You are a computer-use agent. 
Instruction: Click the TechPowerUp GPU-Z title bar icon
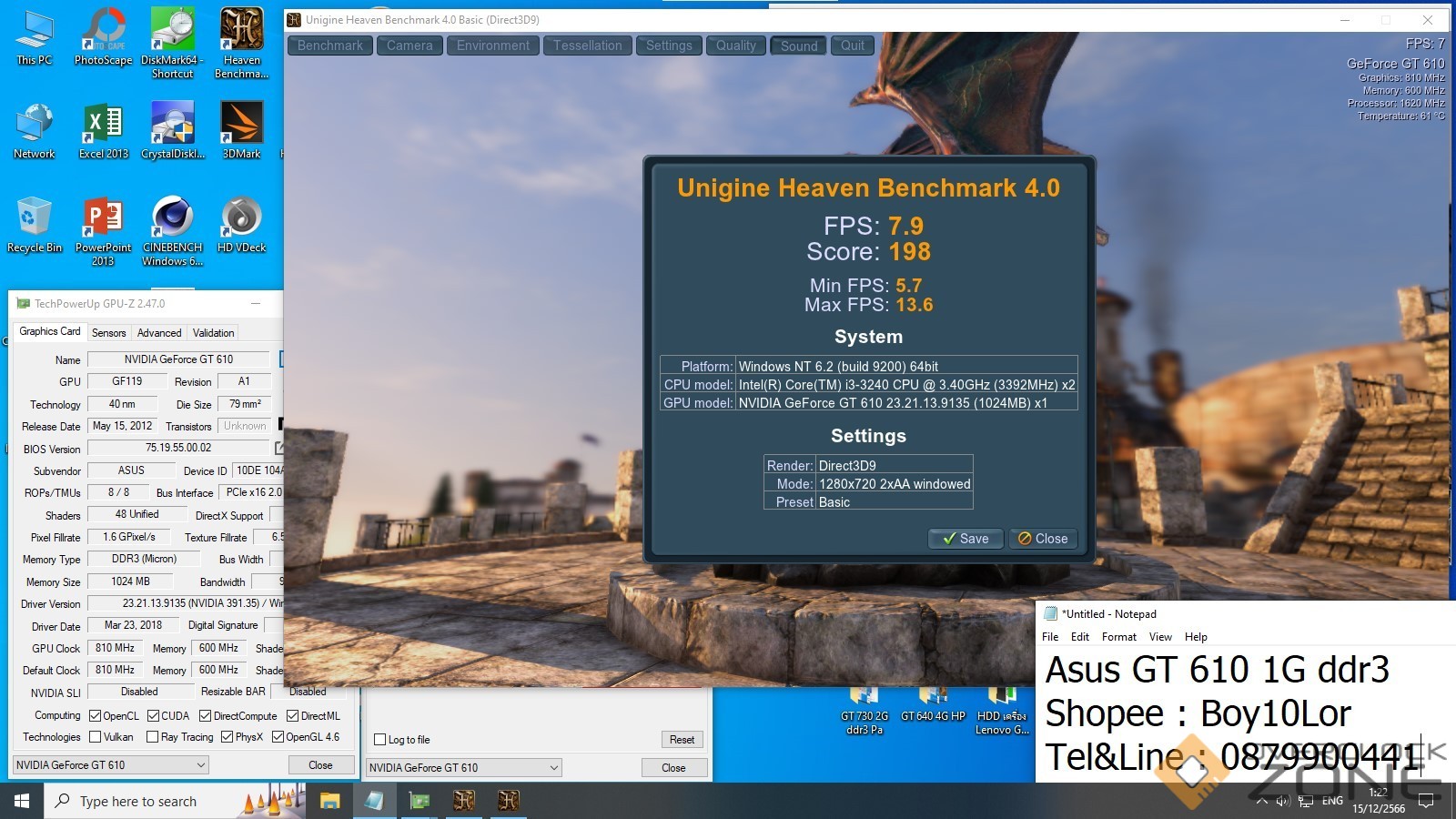click(x=24, y=303)
